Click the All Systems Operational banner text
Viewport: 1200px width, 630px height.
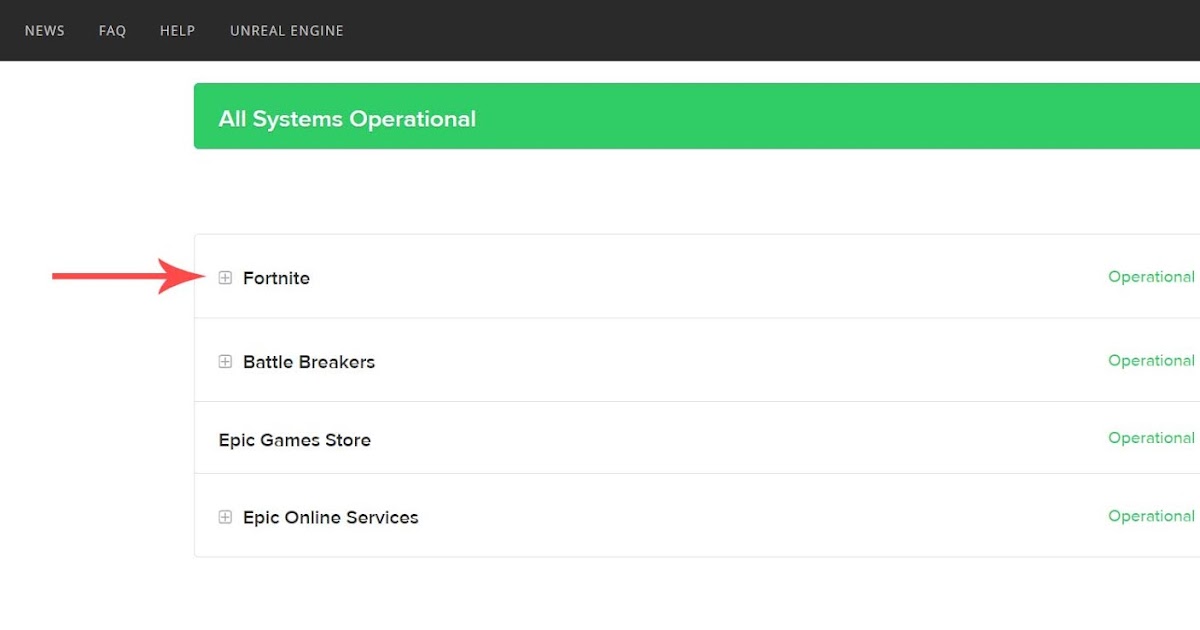347,119
